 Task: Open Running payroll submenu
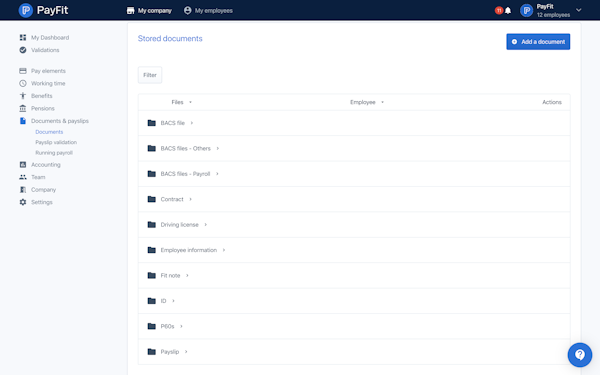tap(54, 153)
